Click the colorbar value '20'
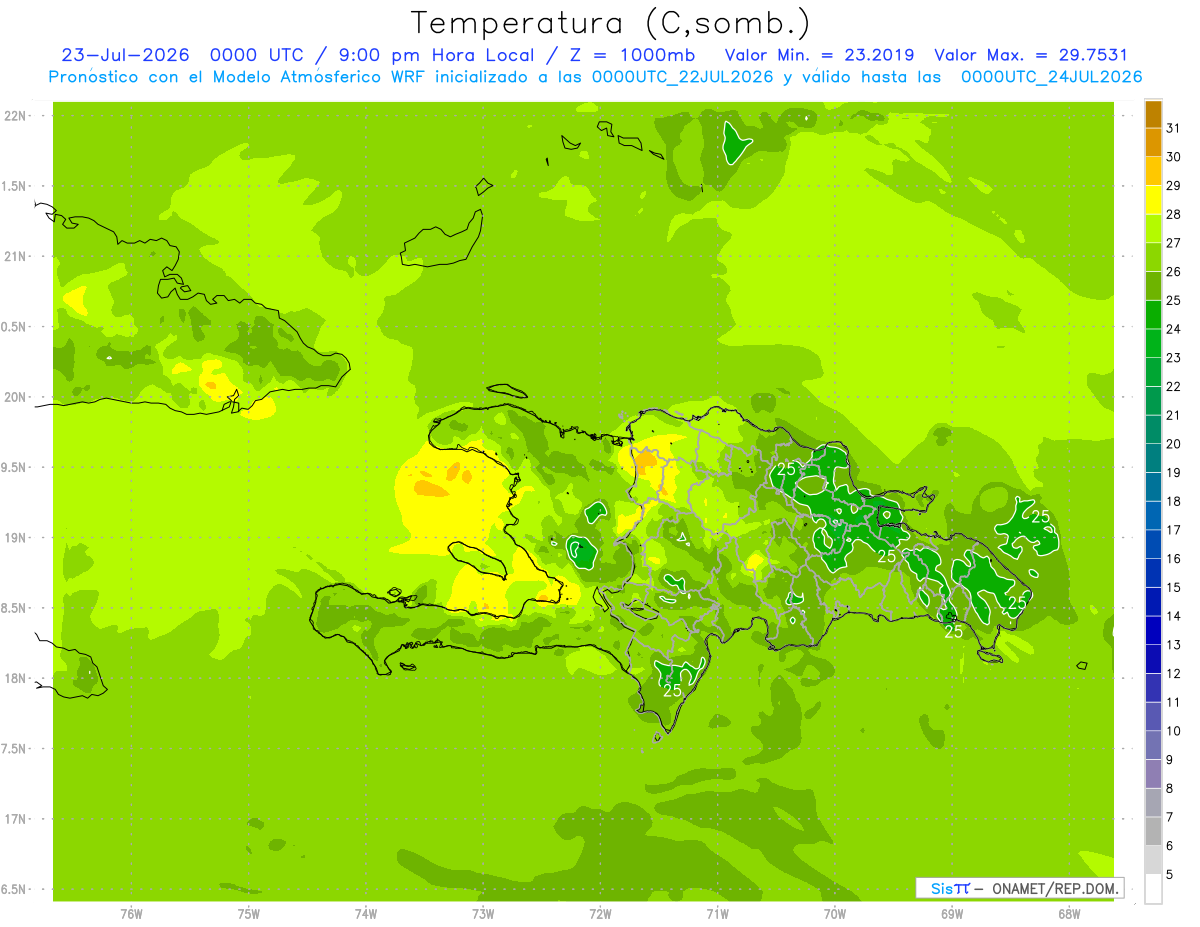The image size is (1200, 927). (1173, 444)
